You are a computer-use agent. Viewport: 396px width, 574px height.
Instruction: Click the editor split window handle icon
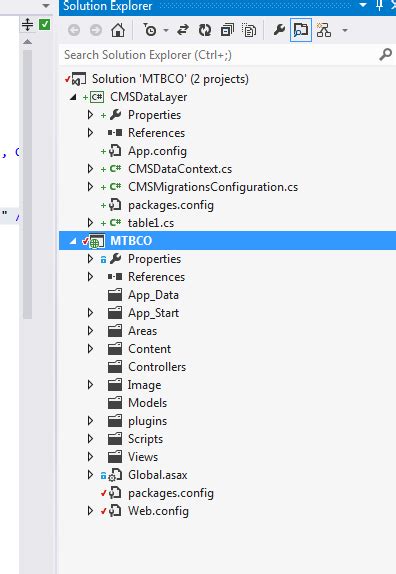(x=27, y=25)
